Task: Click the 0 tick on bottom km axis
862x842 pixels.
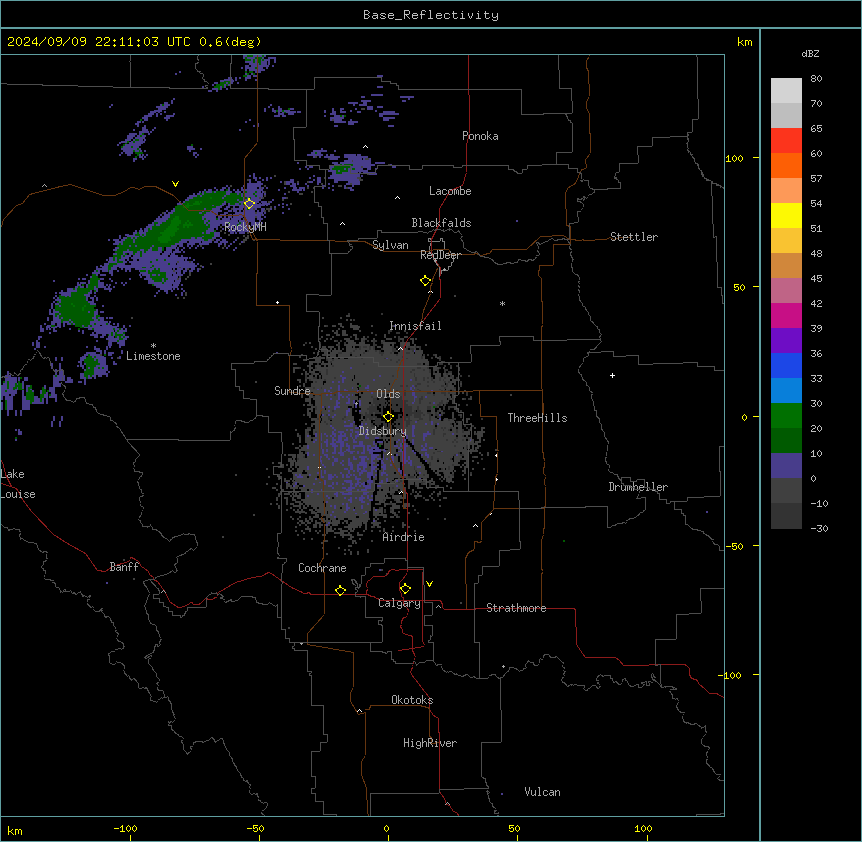Action: point(386,828)
